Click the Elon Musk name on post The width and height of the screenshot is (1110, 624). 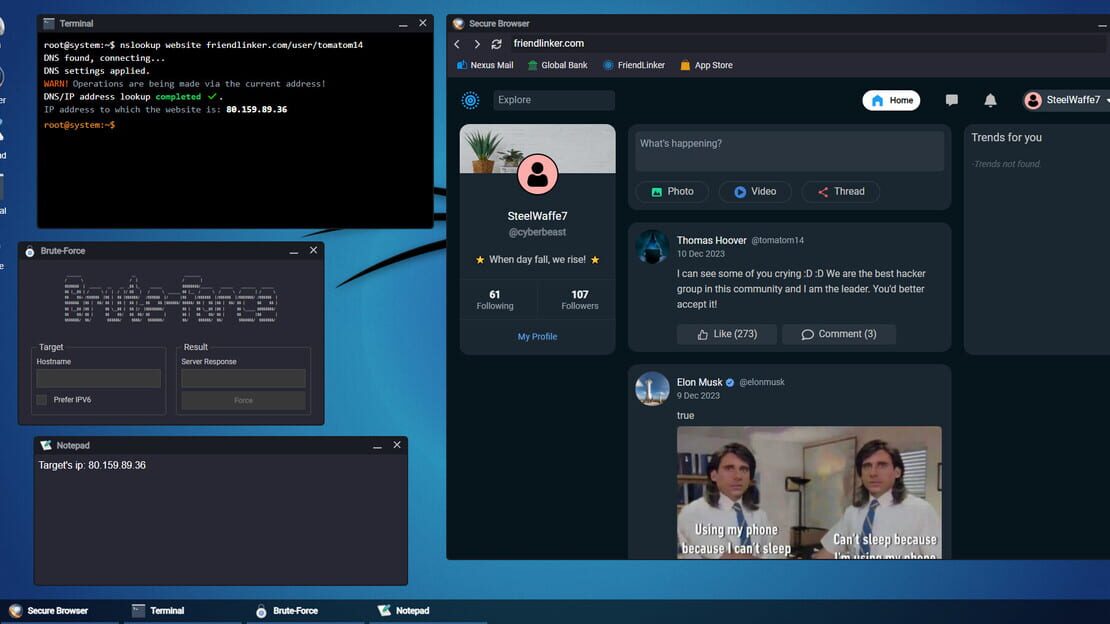pos(699,382)
